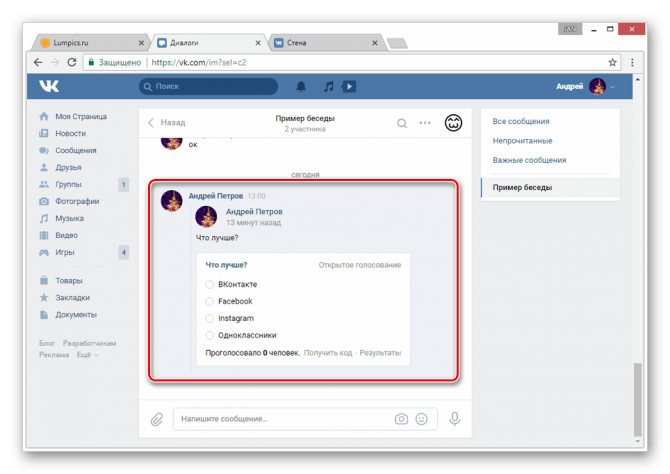The width and height of the screenshot is (670, 474).
Task: Click the Что лучше? poll title
Action: tap(226, 265)
